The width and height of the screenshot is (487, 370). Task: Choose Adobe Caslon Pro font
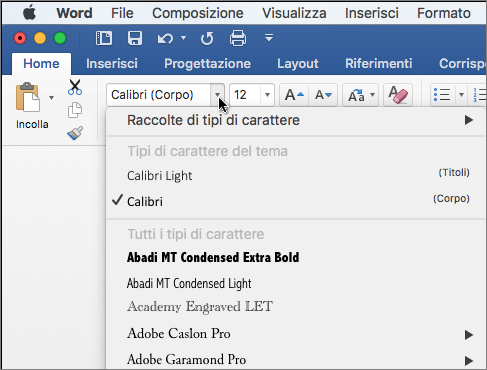(296, 334)
